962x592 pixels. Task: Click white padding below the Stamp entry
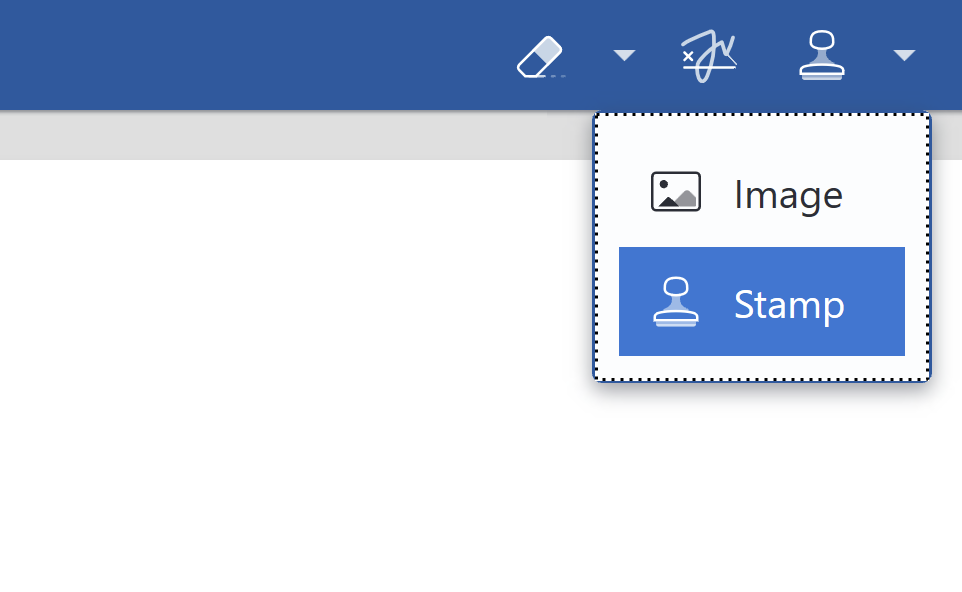click(x=761, y=367)
